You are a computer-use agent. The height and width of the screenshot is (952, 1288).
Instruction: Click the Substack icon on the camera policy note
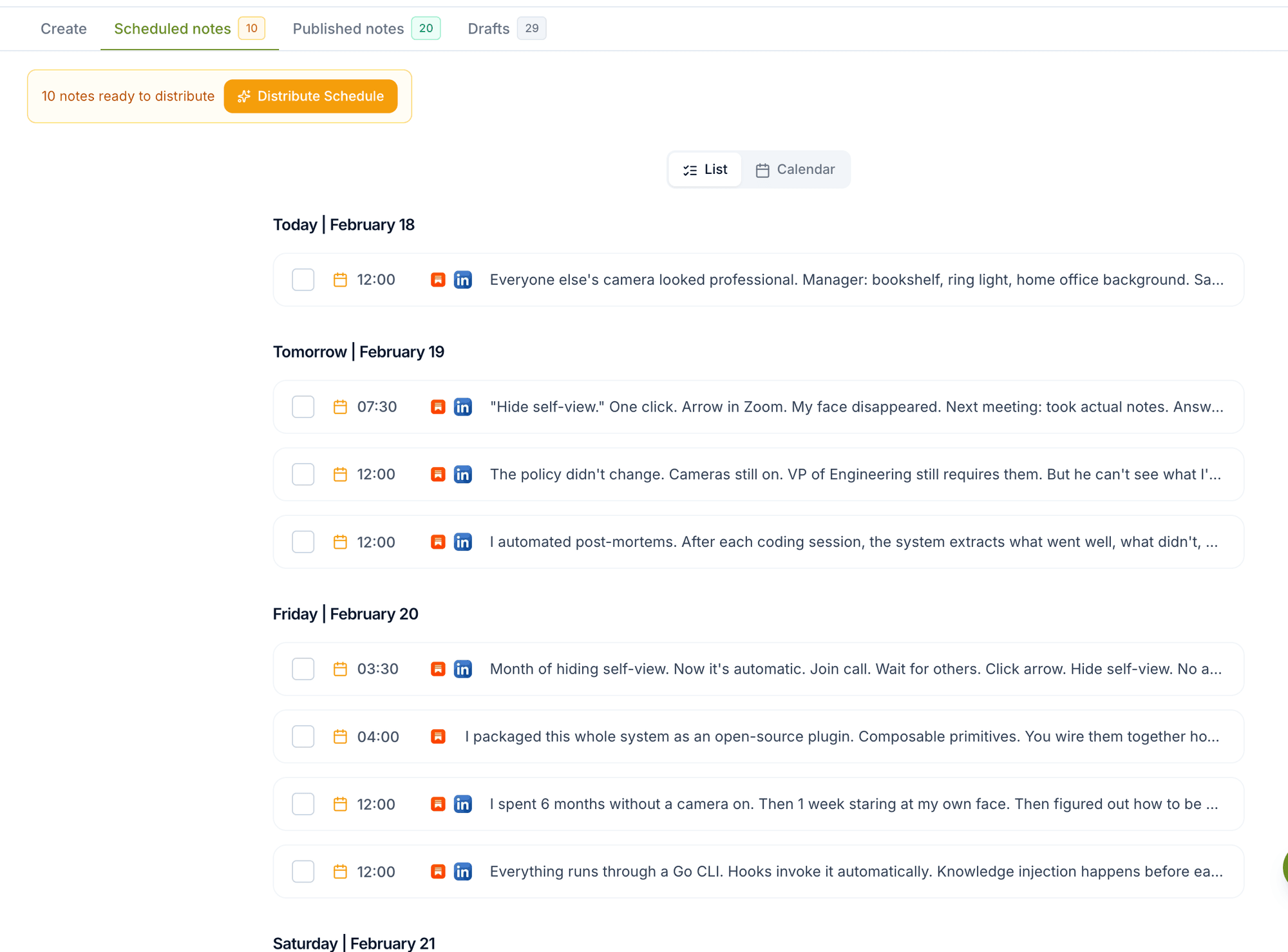tap(438, 474)
